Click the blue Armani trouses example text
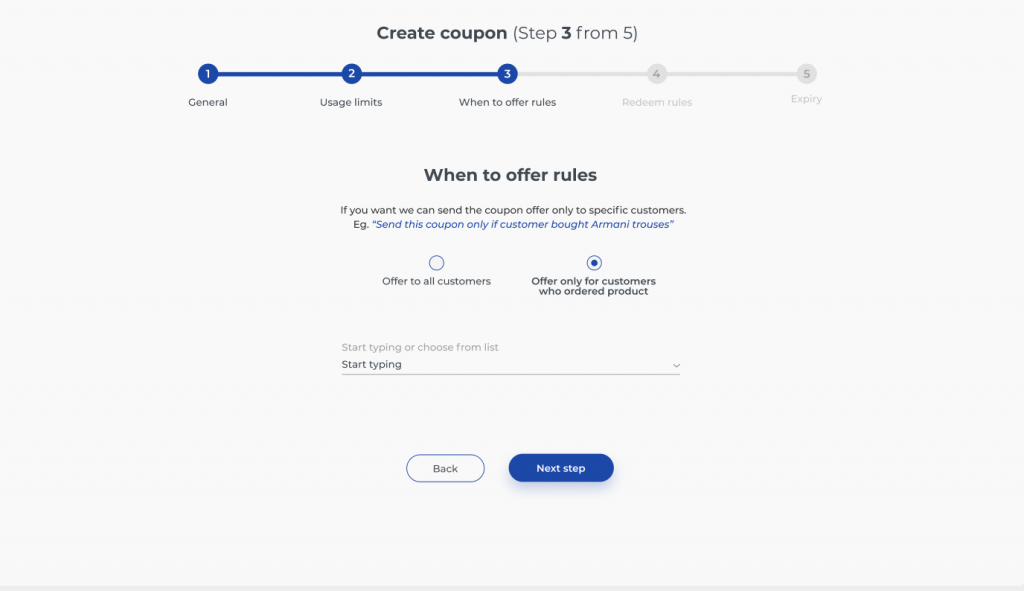The height and width of the screenshot is (591, 1024). (x=522, y=224)
